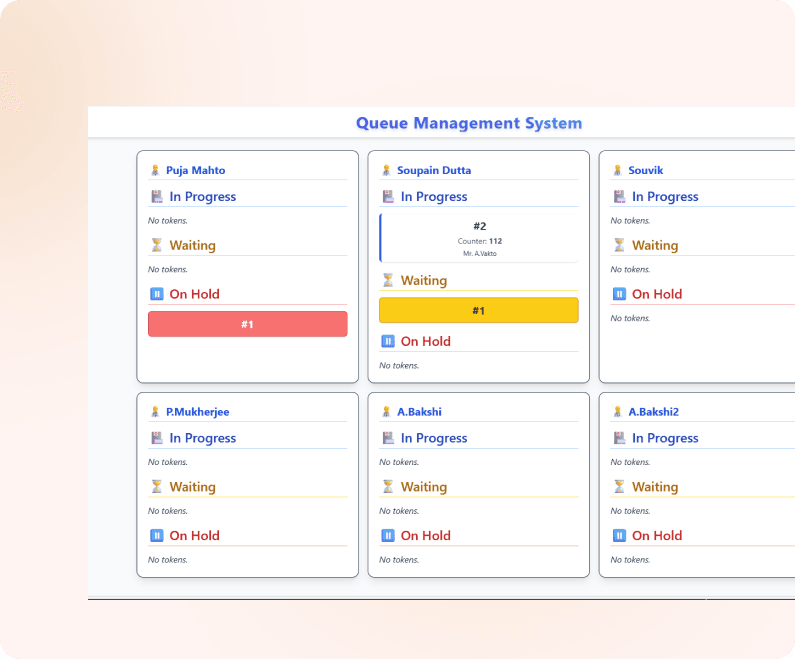The width and height of the screenshot is (795, 659).
Task: Click the In Progress heading under Puja Mahto
Action: click(203, 197)
